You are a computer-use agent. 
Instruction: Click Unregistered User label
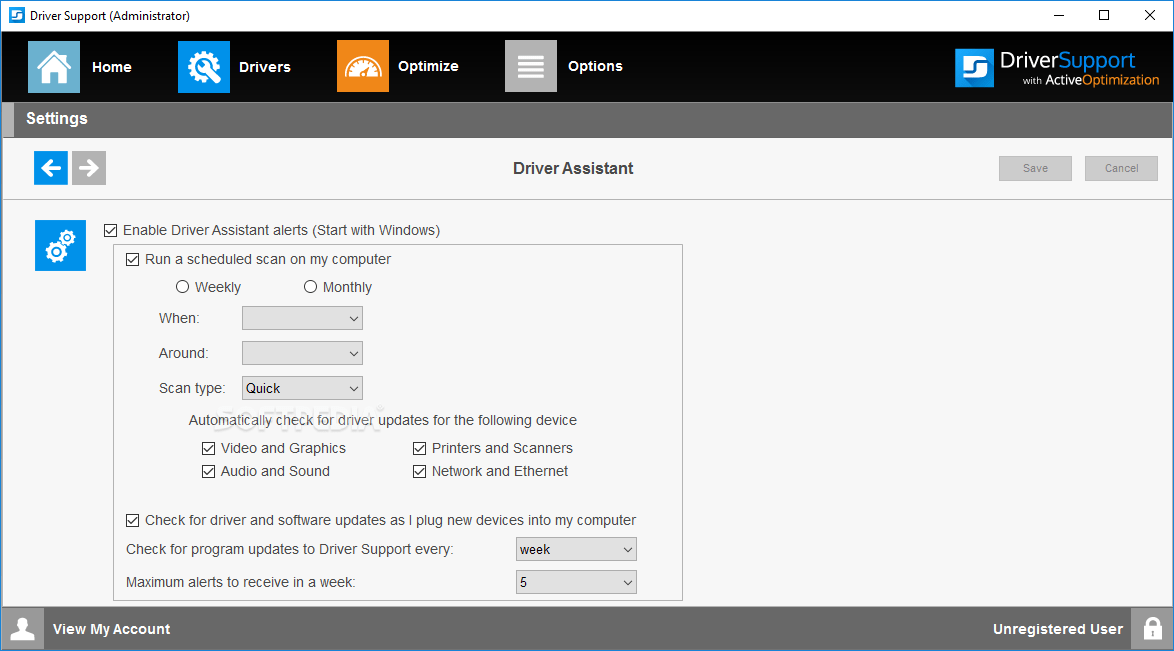pyautogui.click(x=1058, y=629)
